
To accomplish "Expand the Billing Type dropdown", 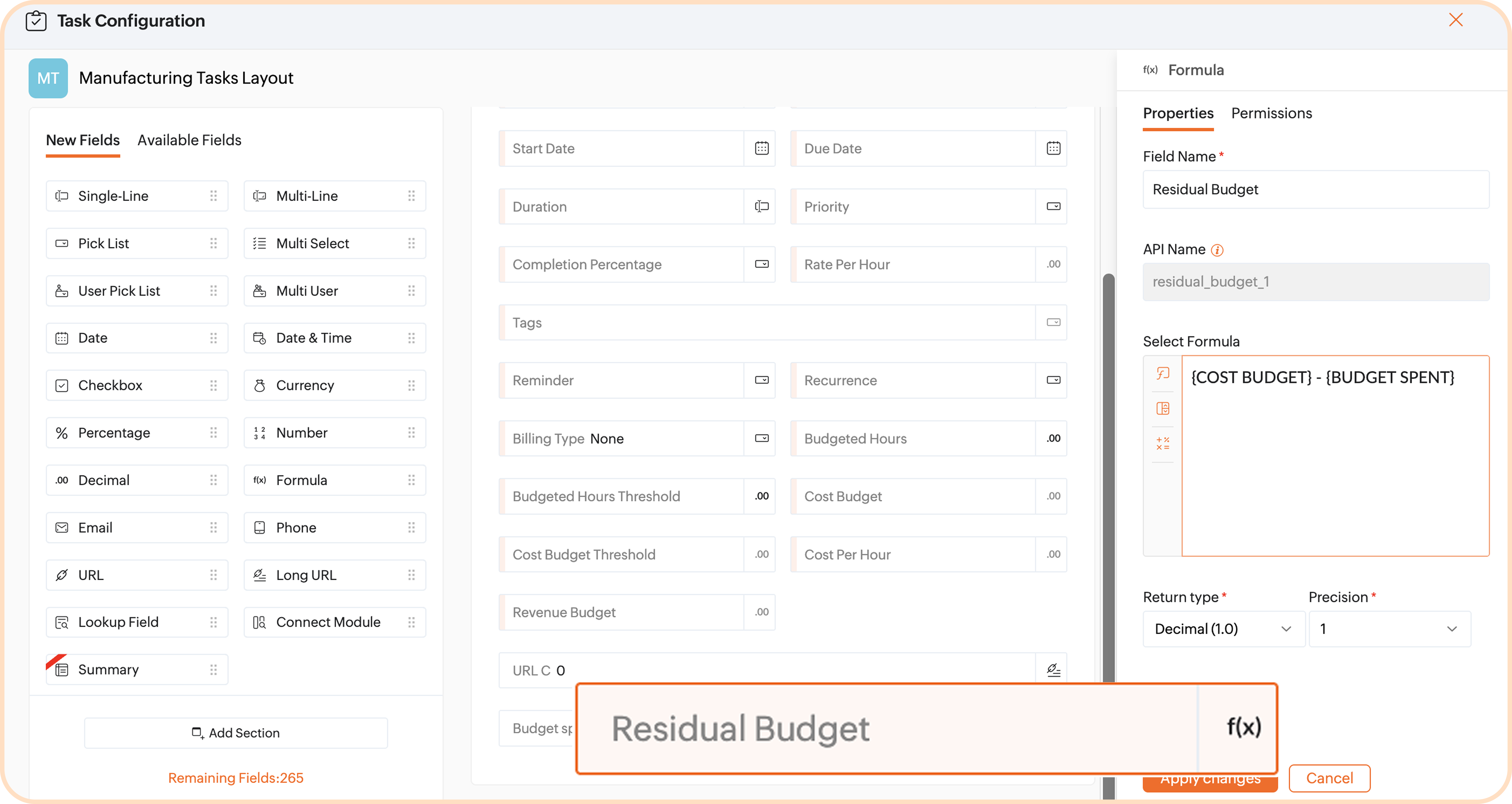I will tap(761, 438).
